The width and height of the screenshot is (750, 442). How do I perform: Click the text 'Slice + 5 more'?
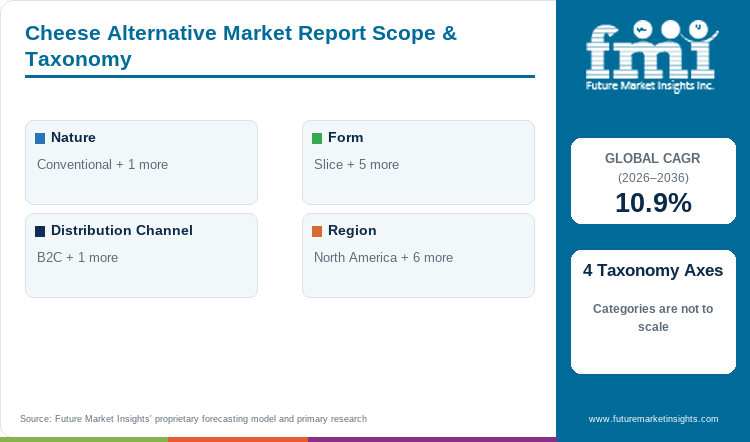coord(356,165)
